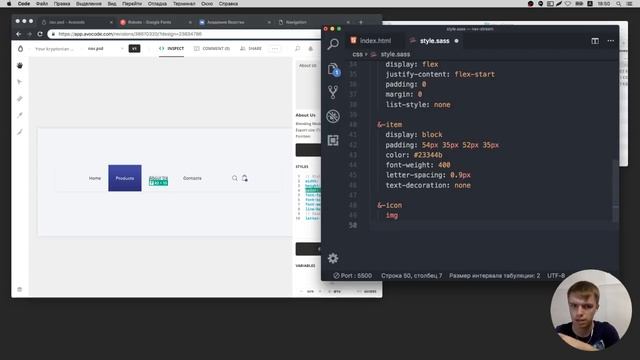This screenshot has width=640, height=360.
Task: Click style.sass in the breadcrumb path
Action: (395, 54)
